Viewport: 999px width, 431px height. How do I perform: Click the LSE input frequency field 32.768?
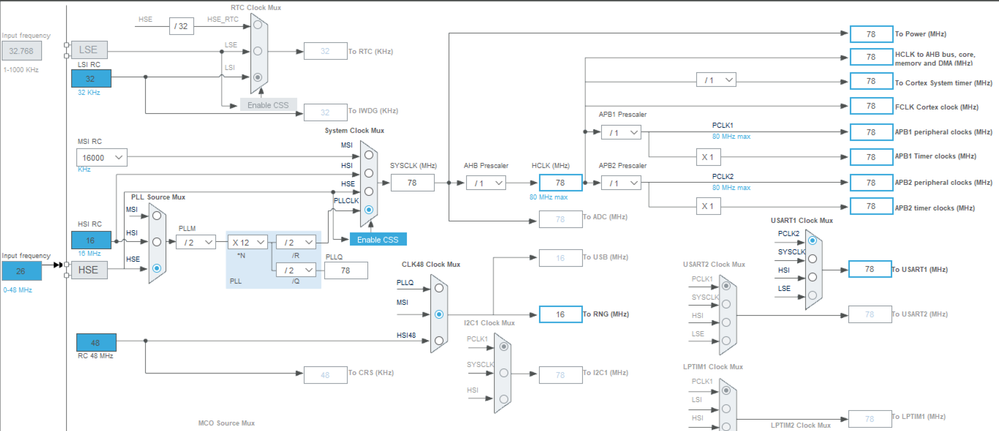pos(22,52)
